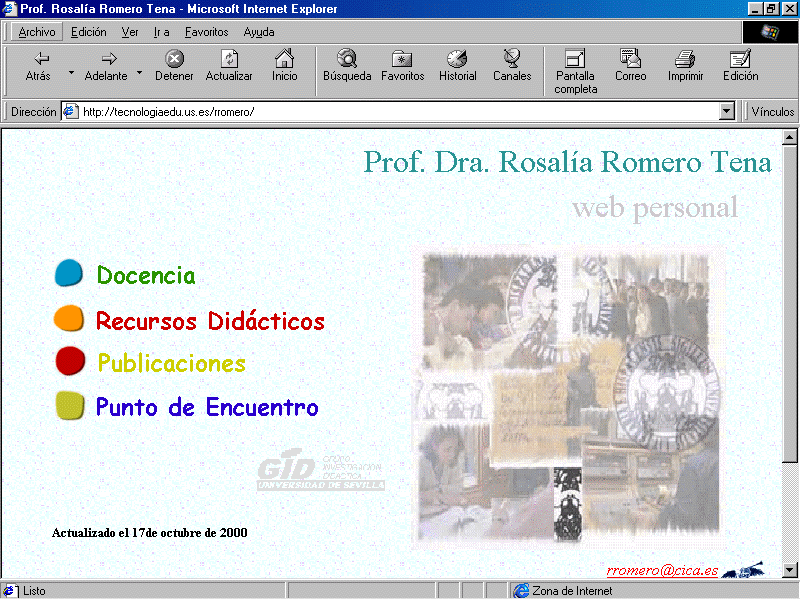Screen dimensions: 800x600
Task: Show browsing Historial panel
Action: coord(457,66)
